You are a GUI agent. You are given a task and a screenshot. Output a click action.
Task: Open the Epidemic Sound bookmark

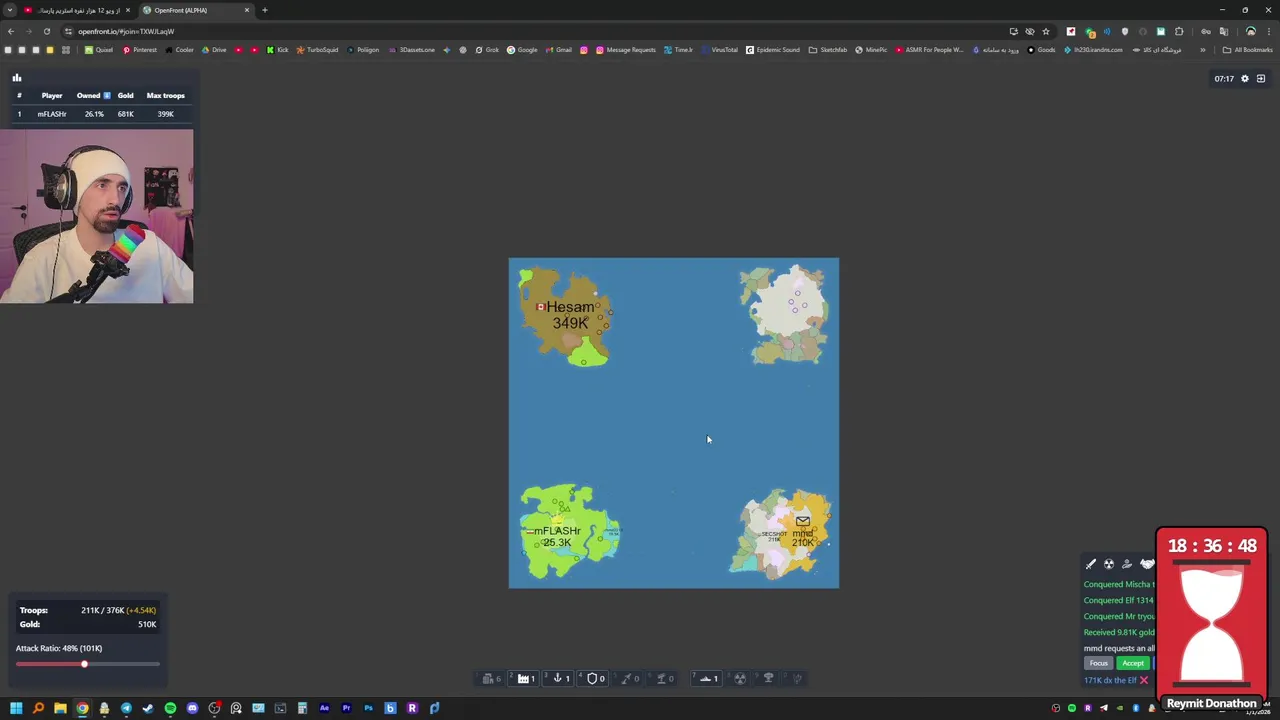(773, 50)
